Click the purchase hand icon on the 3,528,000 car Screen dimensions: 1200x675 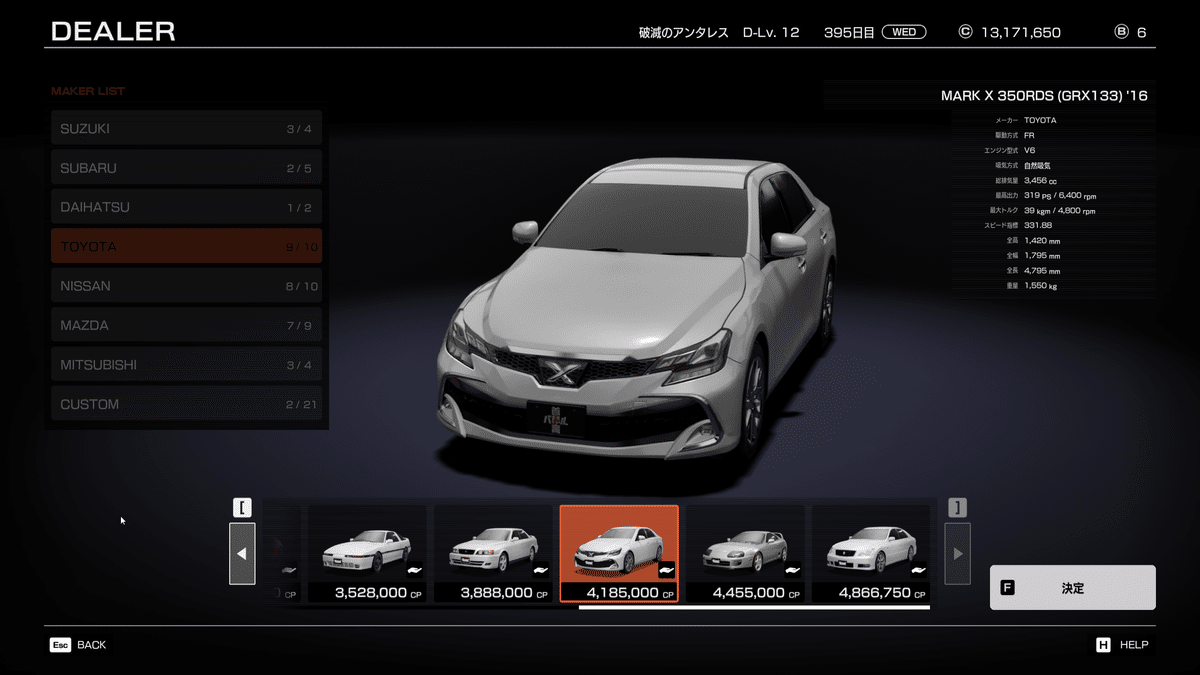pyautogui.click(x=415, y=570)
